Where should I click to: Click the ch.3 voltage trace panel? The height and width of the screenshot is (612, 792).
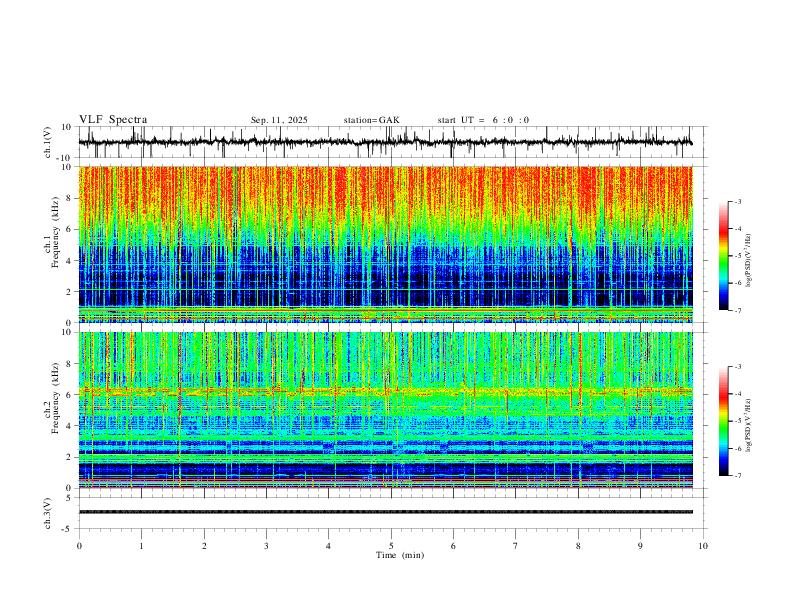tap(392, 513)
